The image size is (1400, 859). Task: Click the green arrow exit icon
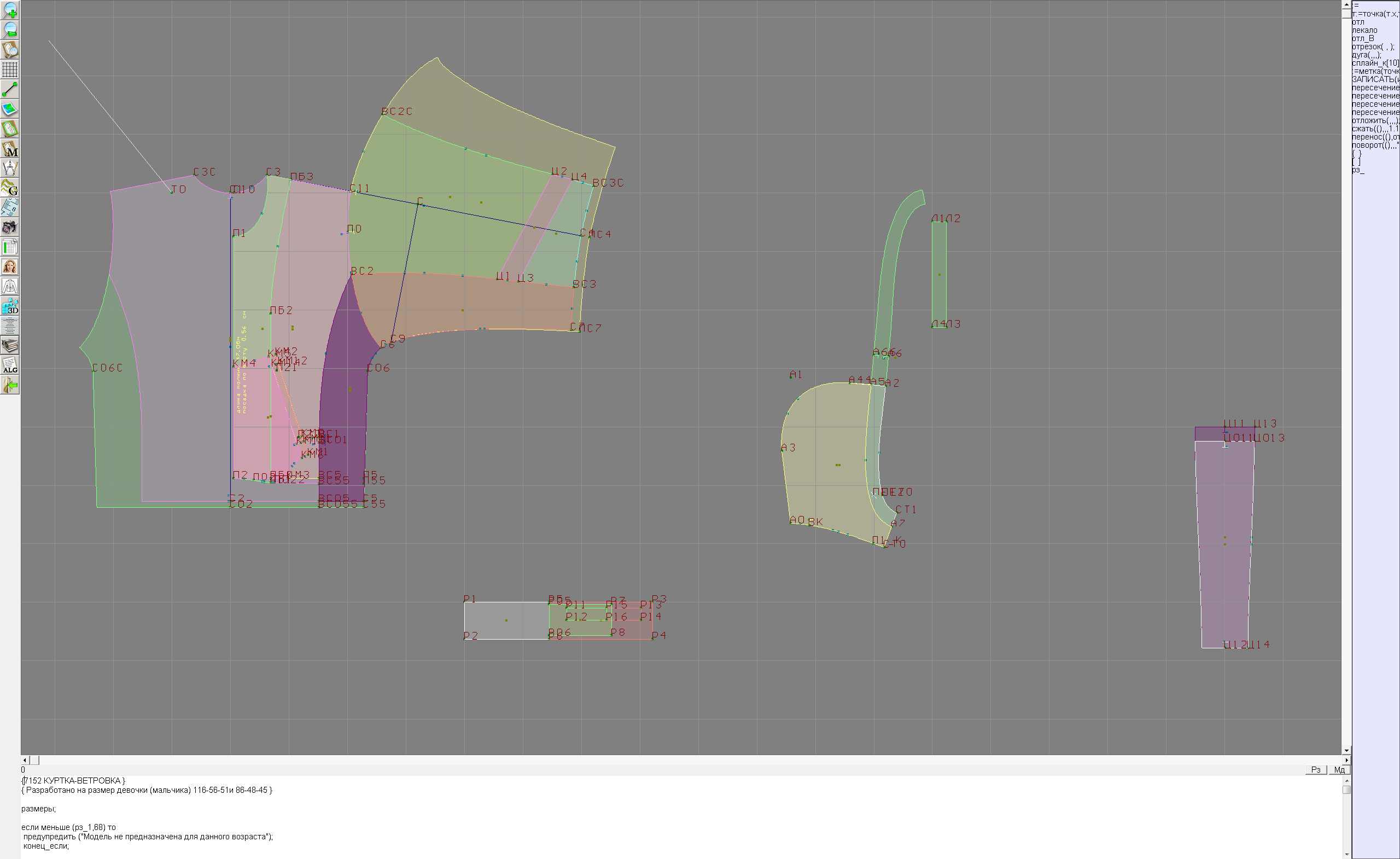[x=10, y=385]
